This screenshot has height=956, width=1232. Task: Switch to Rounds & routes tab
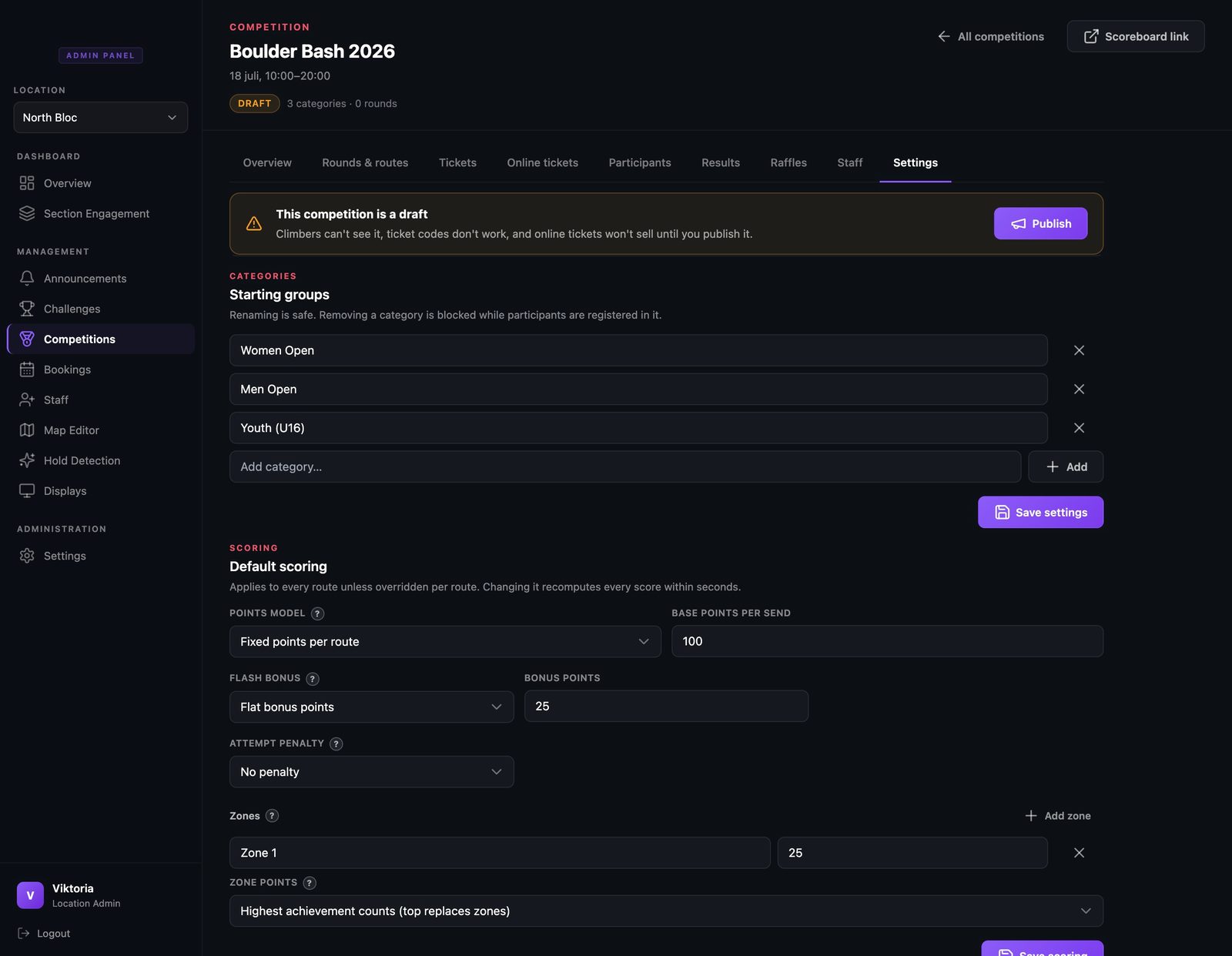[x=365, y=162]
